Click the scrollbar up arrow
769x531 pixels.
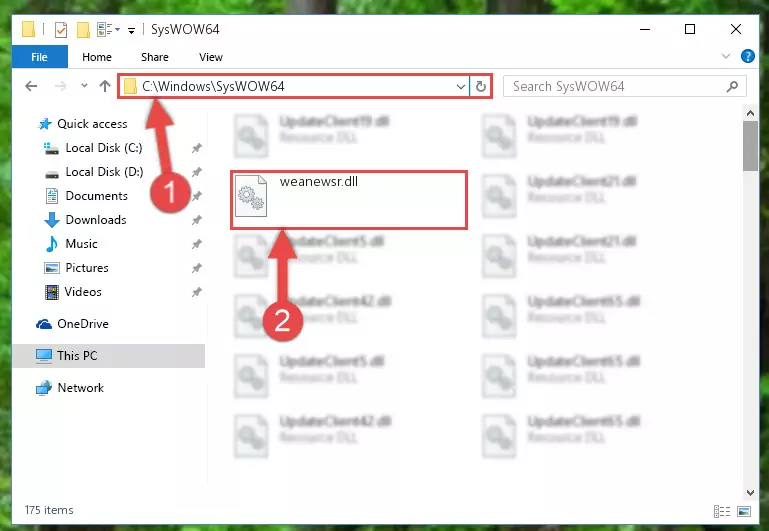750,113
